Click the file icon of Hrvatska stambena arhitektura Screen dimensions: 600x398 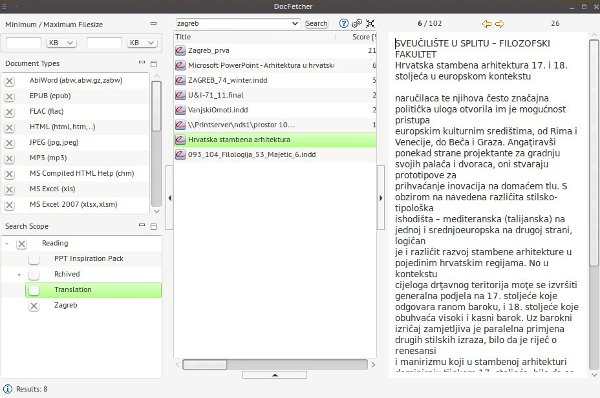tap(180, 140)
